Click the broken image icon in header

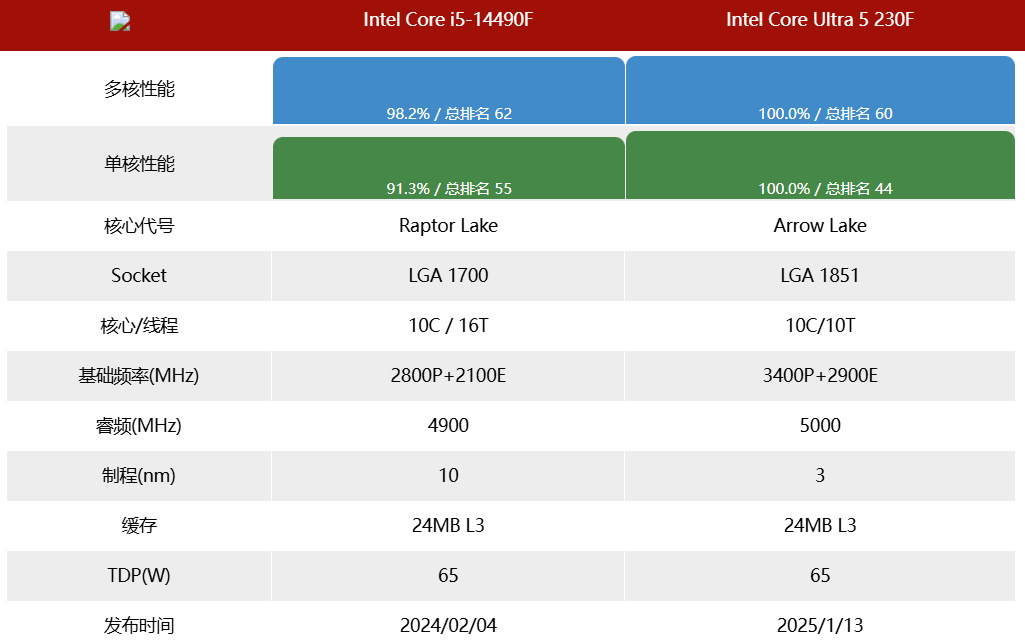pos(120,22)
